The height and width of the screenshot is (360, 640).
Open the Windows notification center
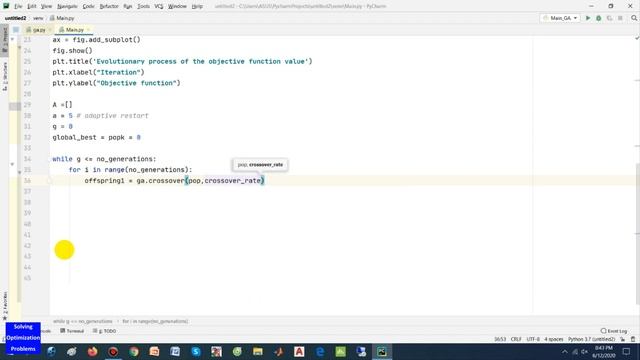click(626, 351)
